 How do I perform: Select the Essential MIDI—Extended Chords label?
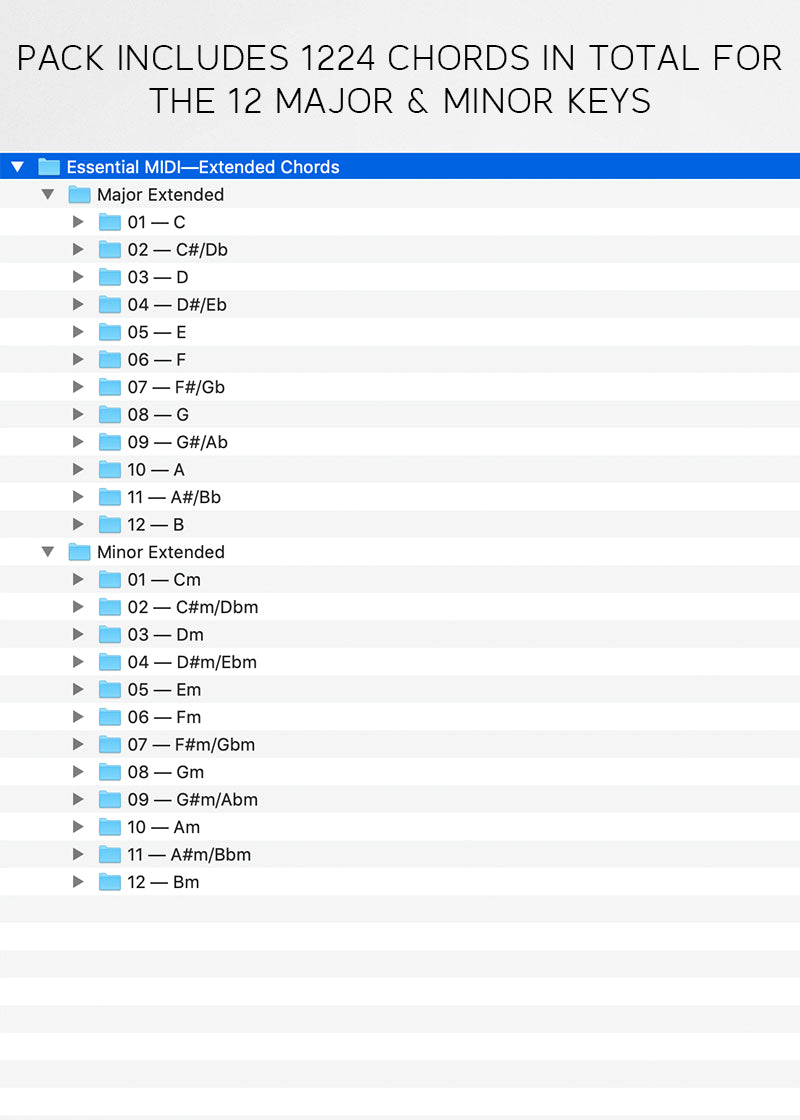203,167
